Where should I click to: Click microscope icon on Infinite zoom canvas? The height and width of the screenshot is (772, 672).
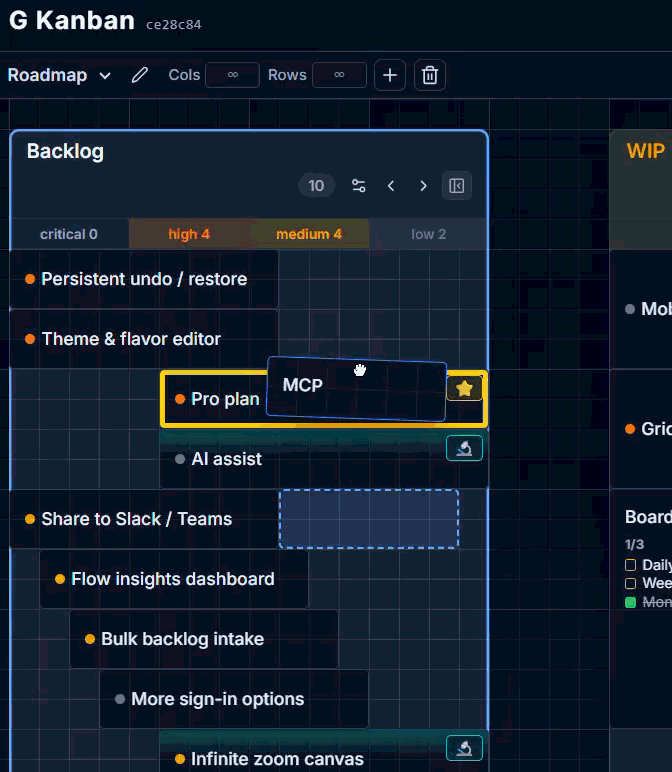point(464,748)
